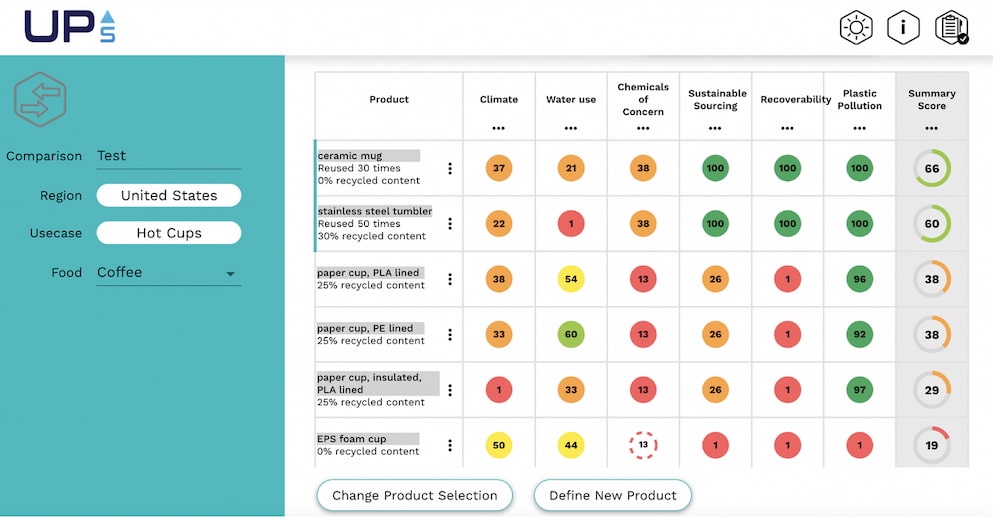Open the info hexagon icon
The height and width of the screenshot is (520, 1000).
point(903,28)
